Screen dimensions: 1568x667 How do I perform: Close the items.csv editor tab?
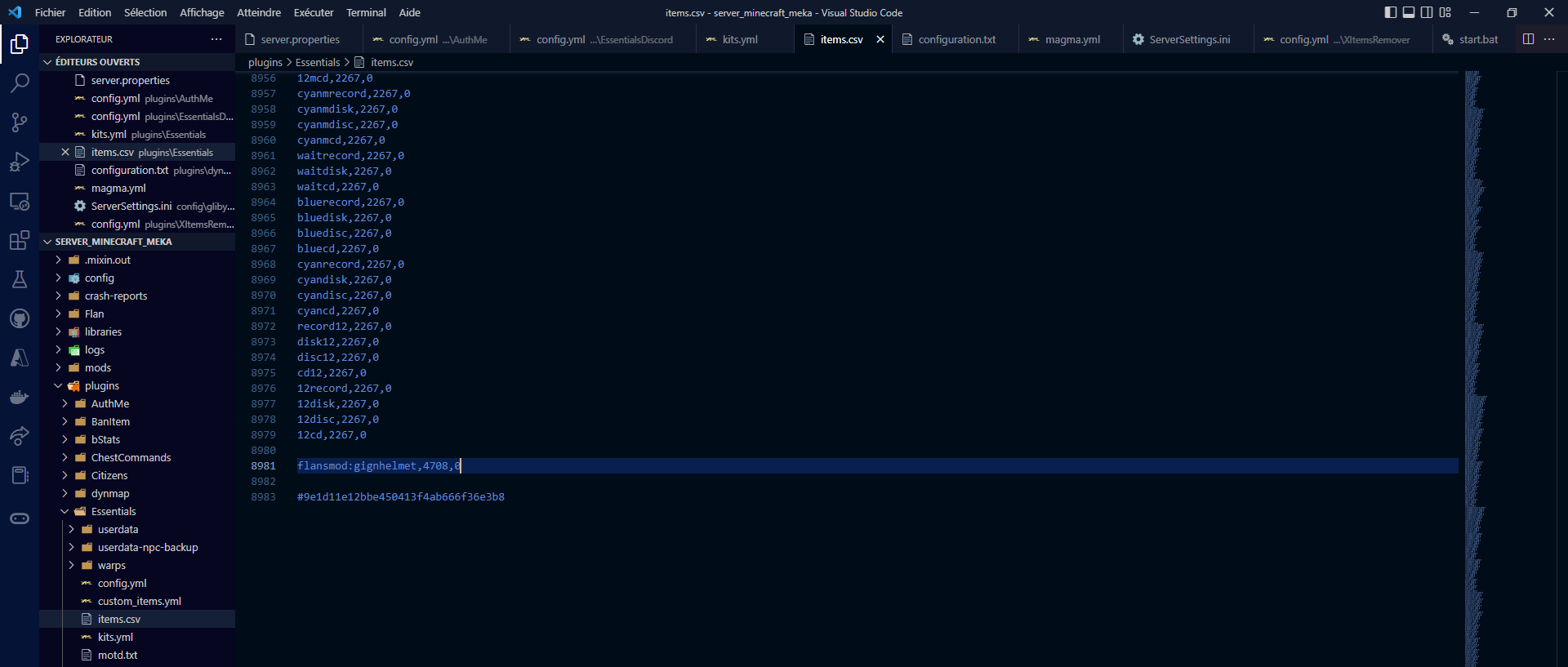tap(880, 39)
